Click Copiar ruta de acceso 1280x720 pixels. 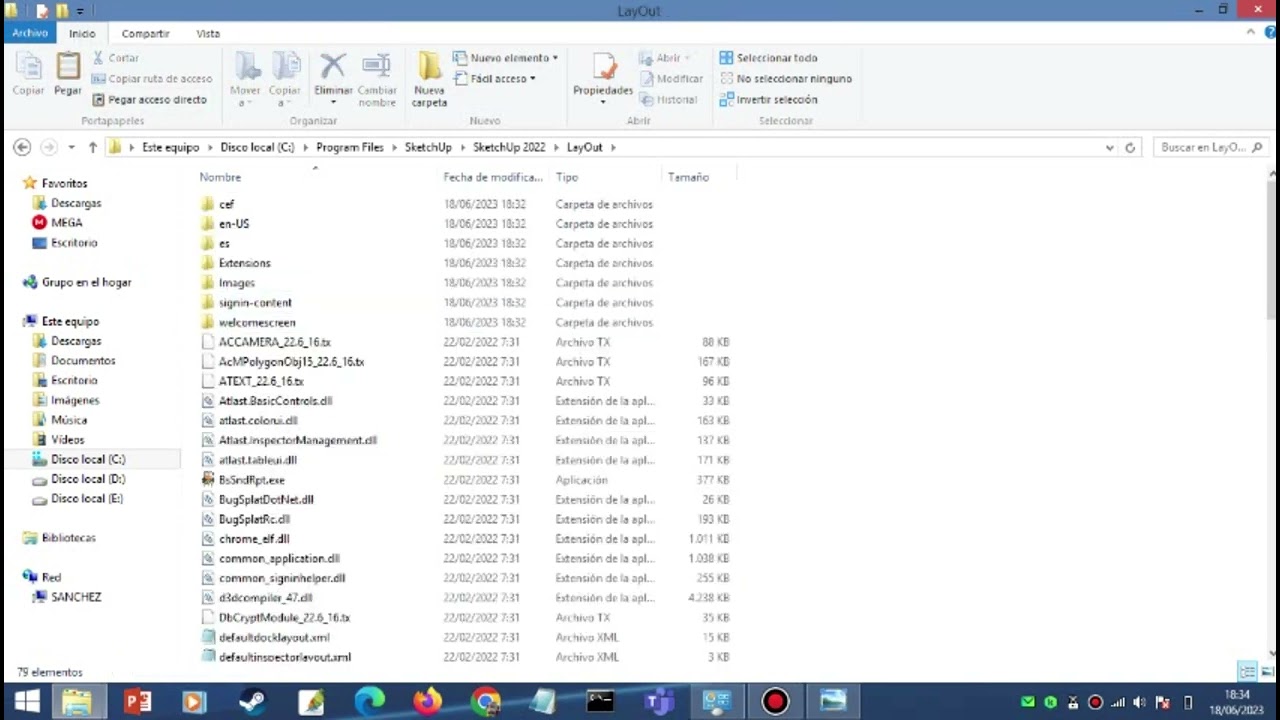click(x=151, y=79)
